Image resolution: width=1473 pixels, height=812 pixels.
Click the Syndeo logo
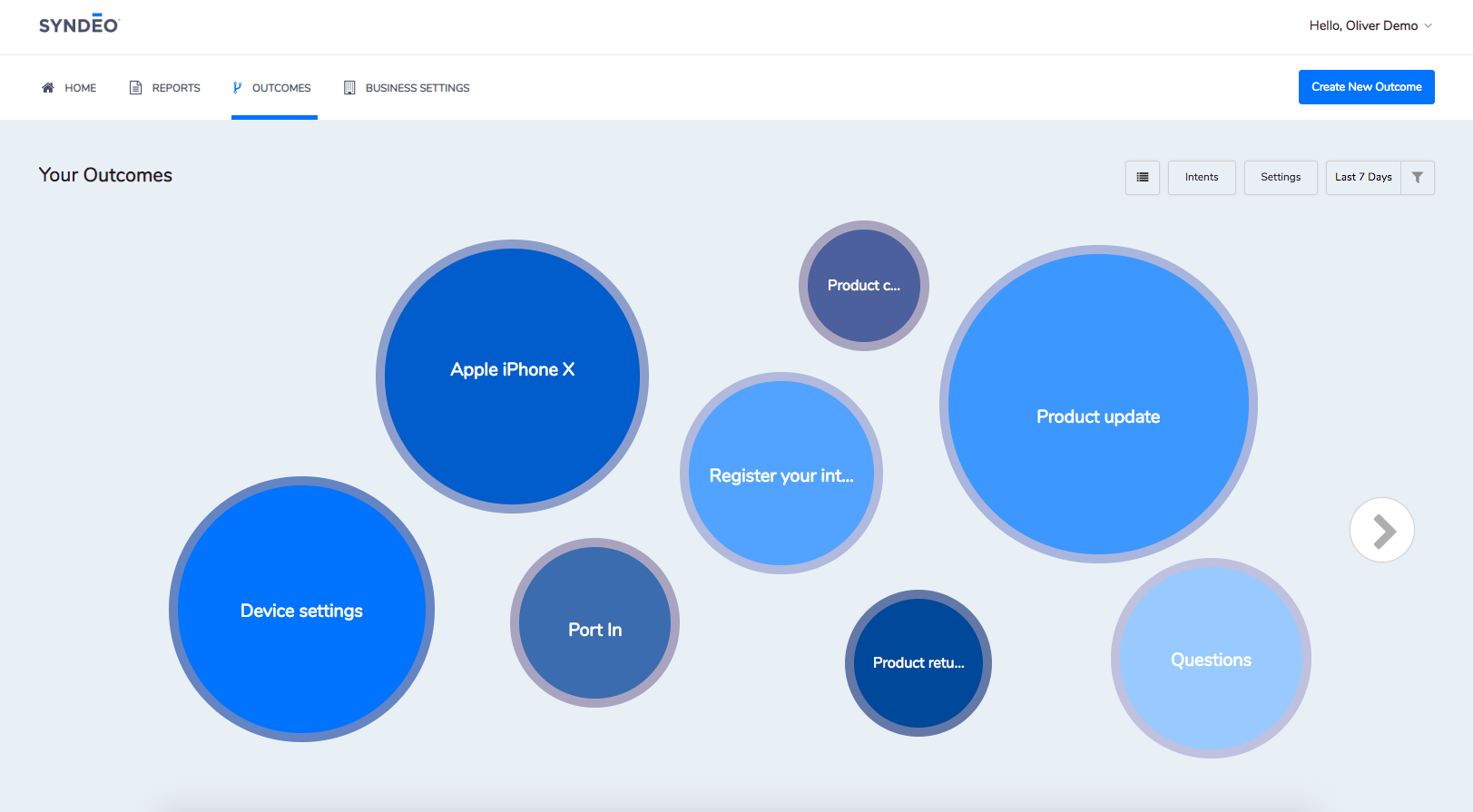tap(79, 24)
